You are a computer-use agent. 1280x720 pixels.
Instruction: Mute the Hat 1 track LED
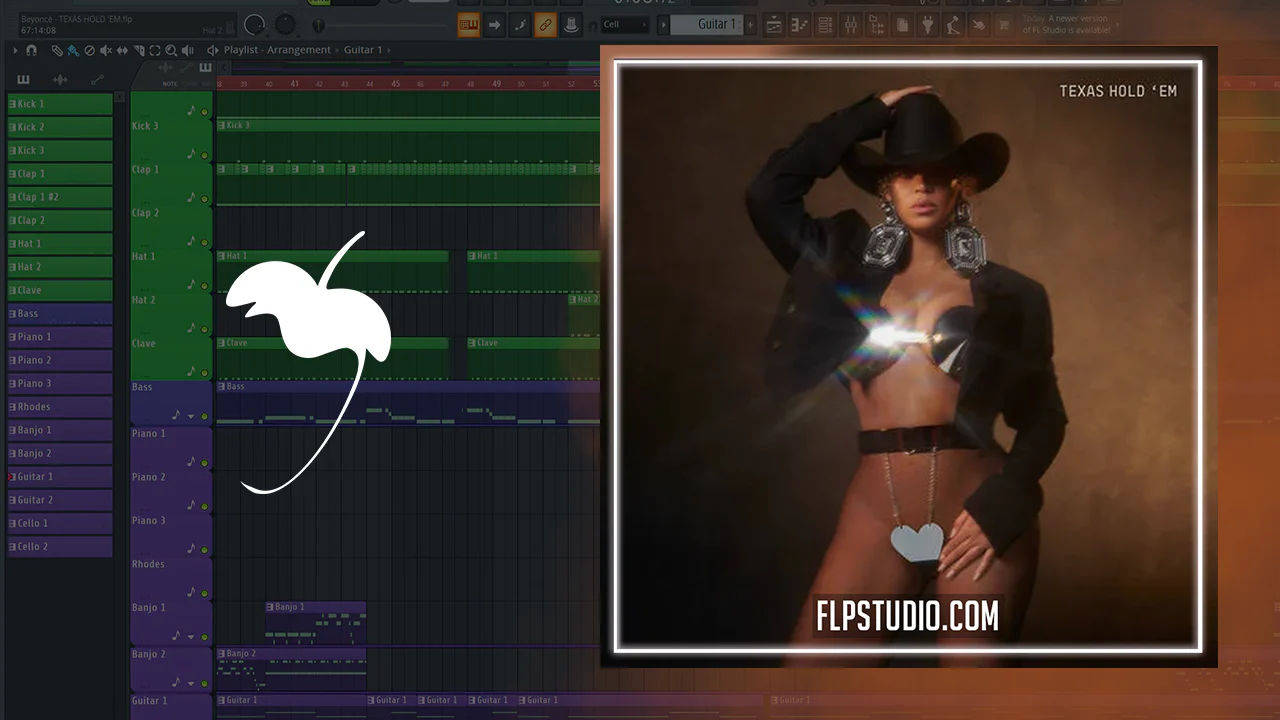tap(205, 285)
